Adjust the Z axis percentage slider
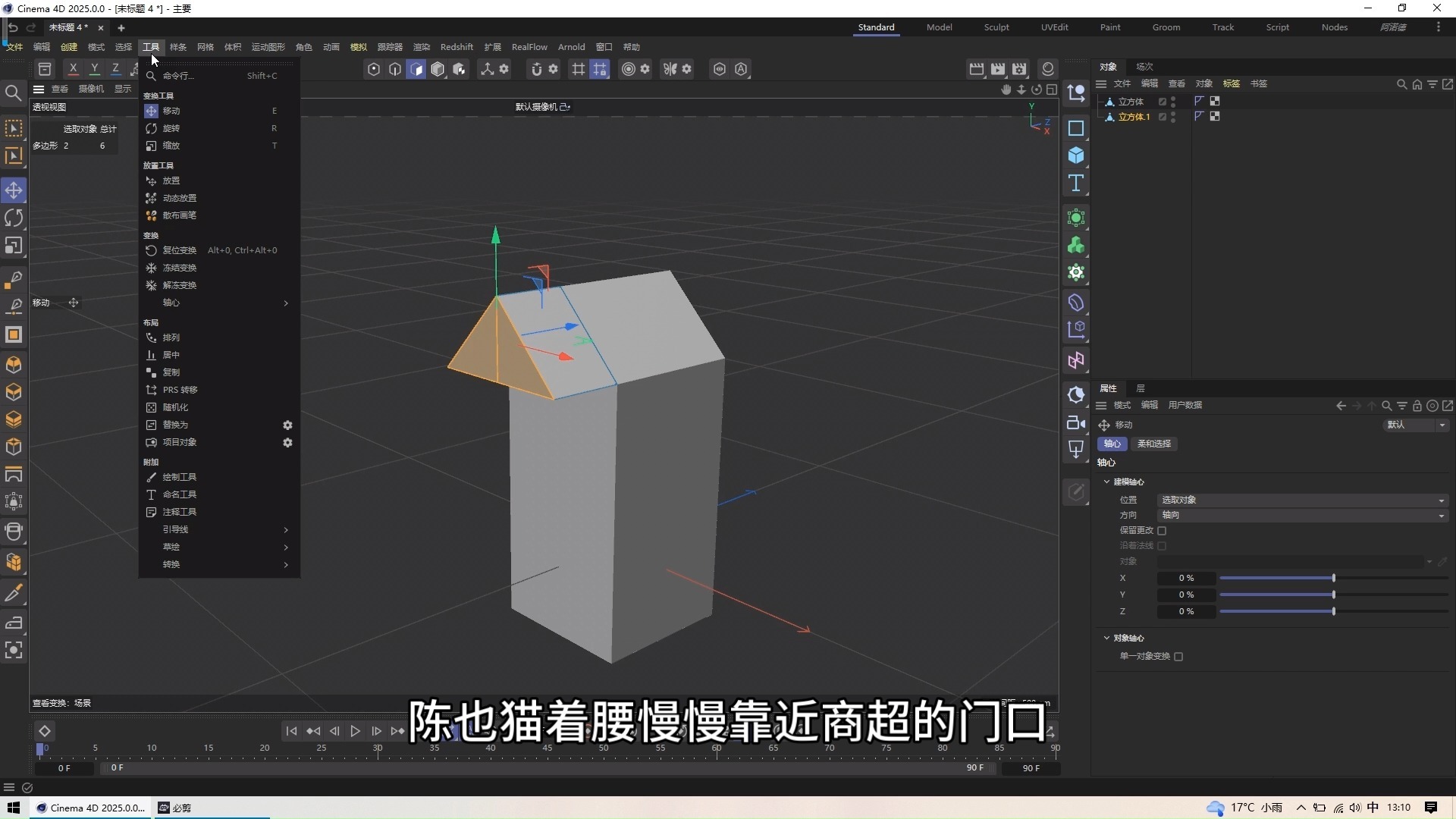This screenshot has width=1456, height=819. coord(1333,611)
